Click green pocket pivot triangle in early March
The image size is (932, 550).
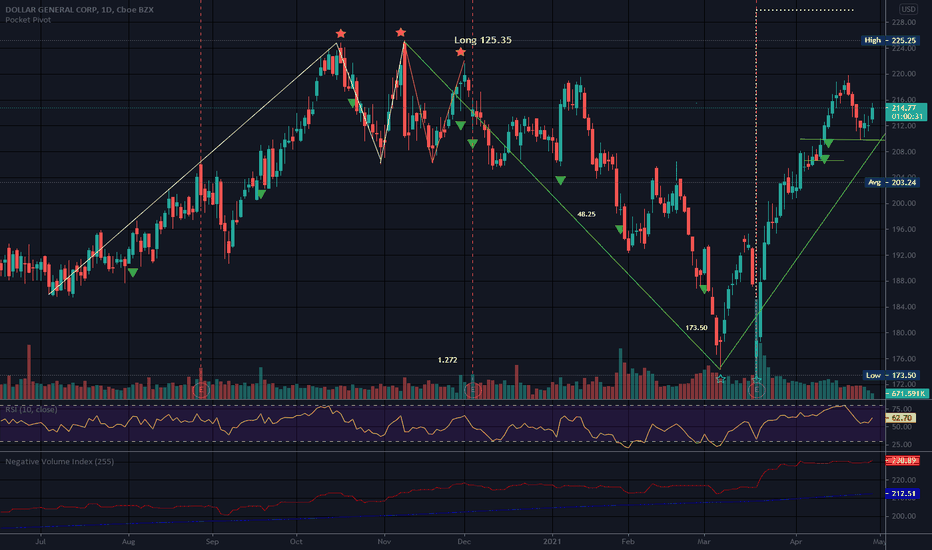[x=704, y=289]
